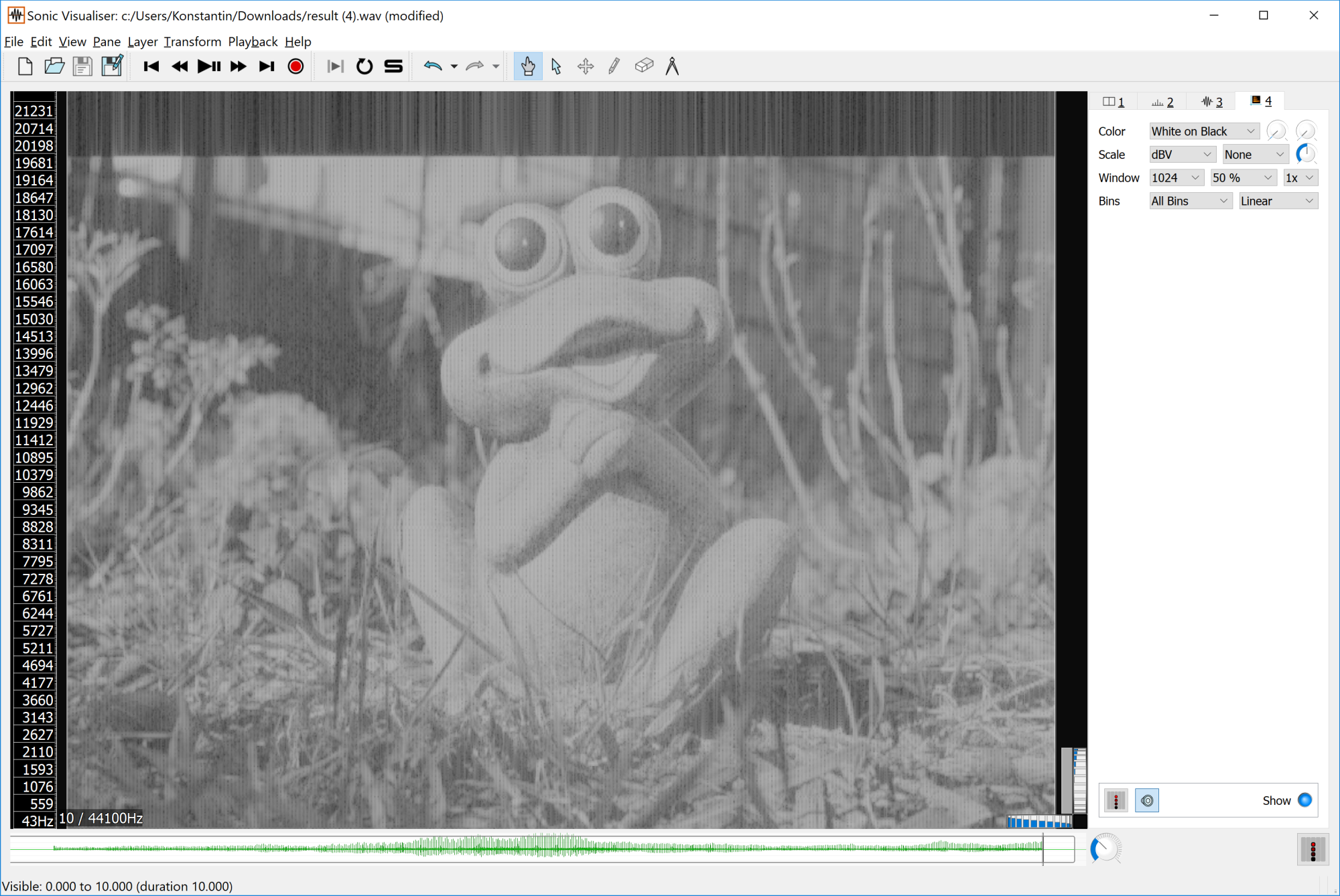This screenshot has height=896, width=1340.
Task: Click the Bins Linear dropdown selector
Action: click(1275, 201)
